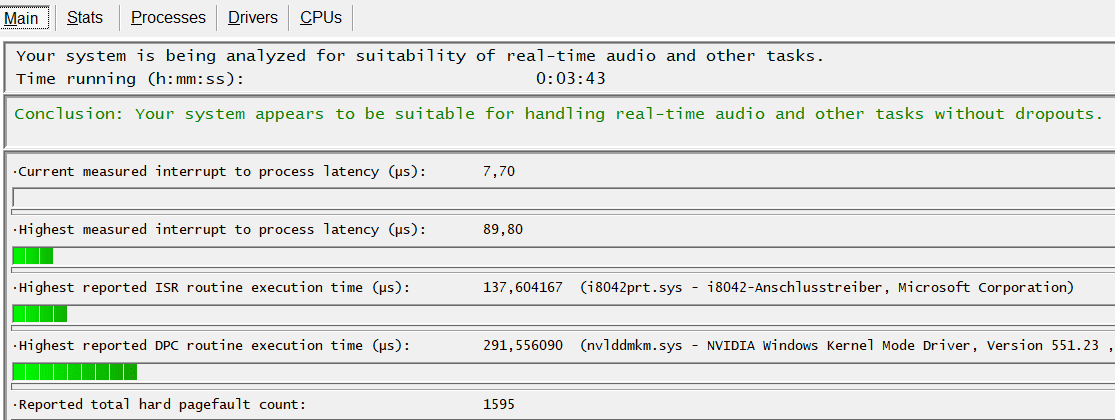1115x420 pixels.
Task: Click the current latency progress bar
Action: 560,198
